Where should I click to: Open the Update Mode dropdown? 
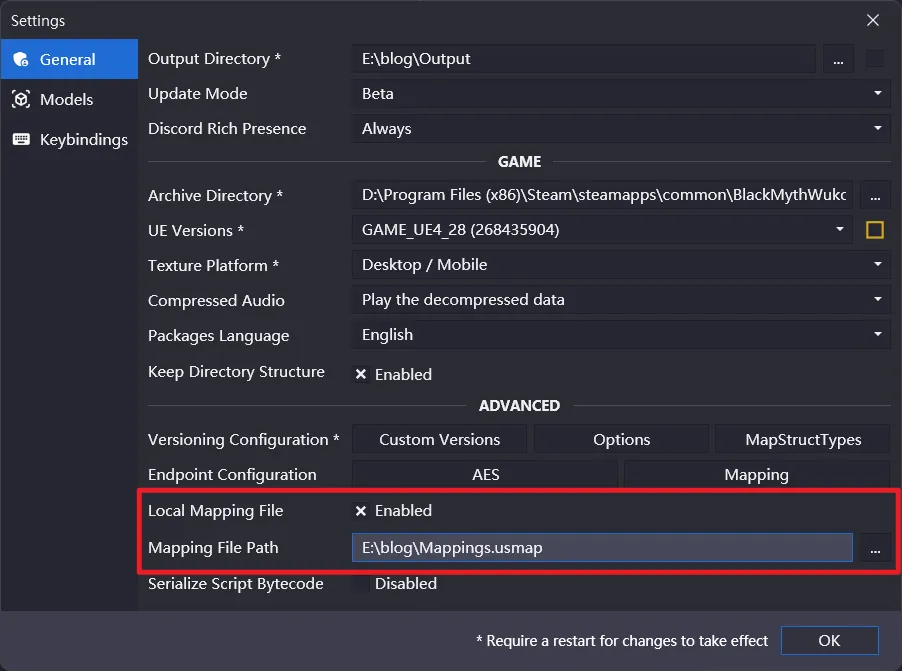pyautogui.click(x=620, y=94)
